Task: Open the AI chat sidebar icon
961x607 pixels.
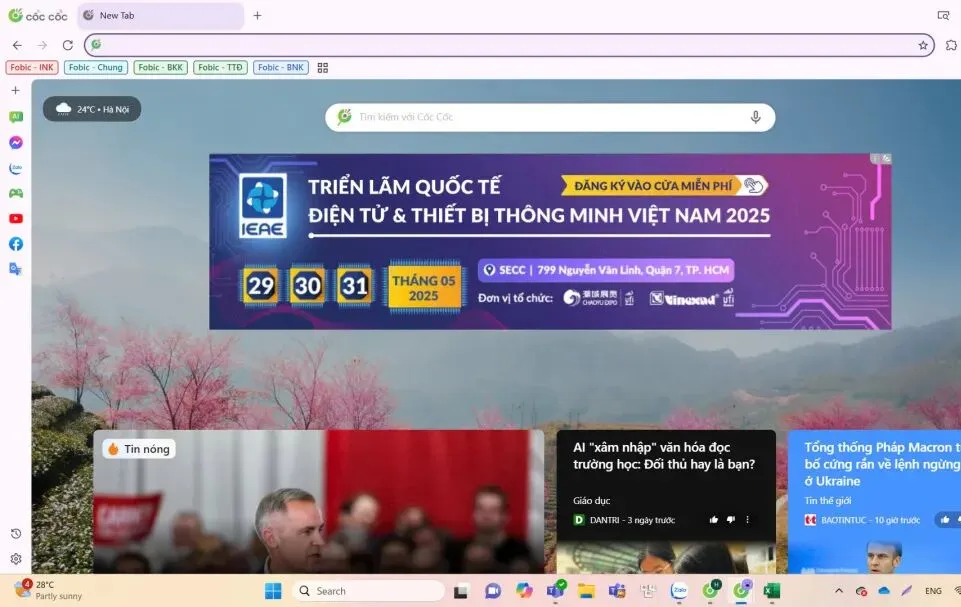Action: pyautogui.click(x=16, y=116)
